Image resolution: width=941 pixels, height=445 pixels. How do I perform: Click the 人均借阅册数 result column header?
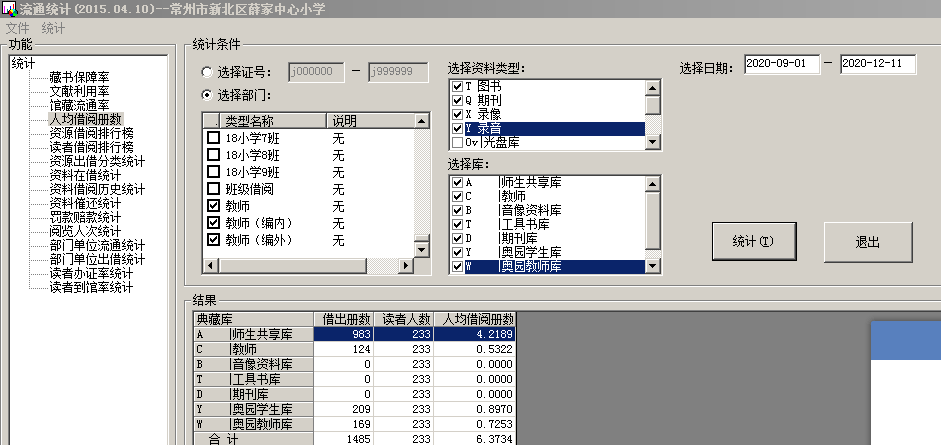click(x=474, y=319)
